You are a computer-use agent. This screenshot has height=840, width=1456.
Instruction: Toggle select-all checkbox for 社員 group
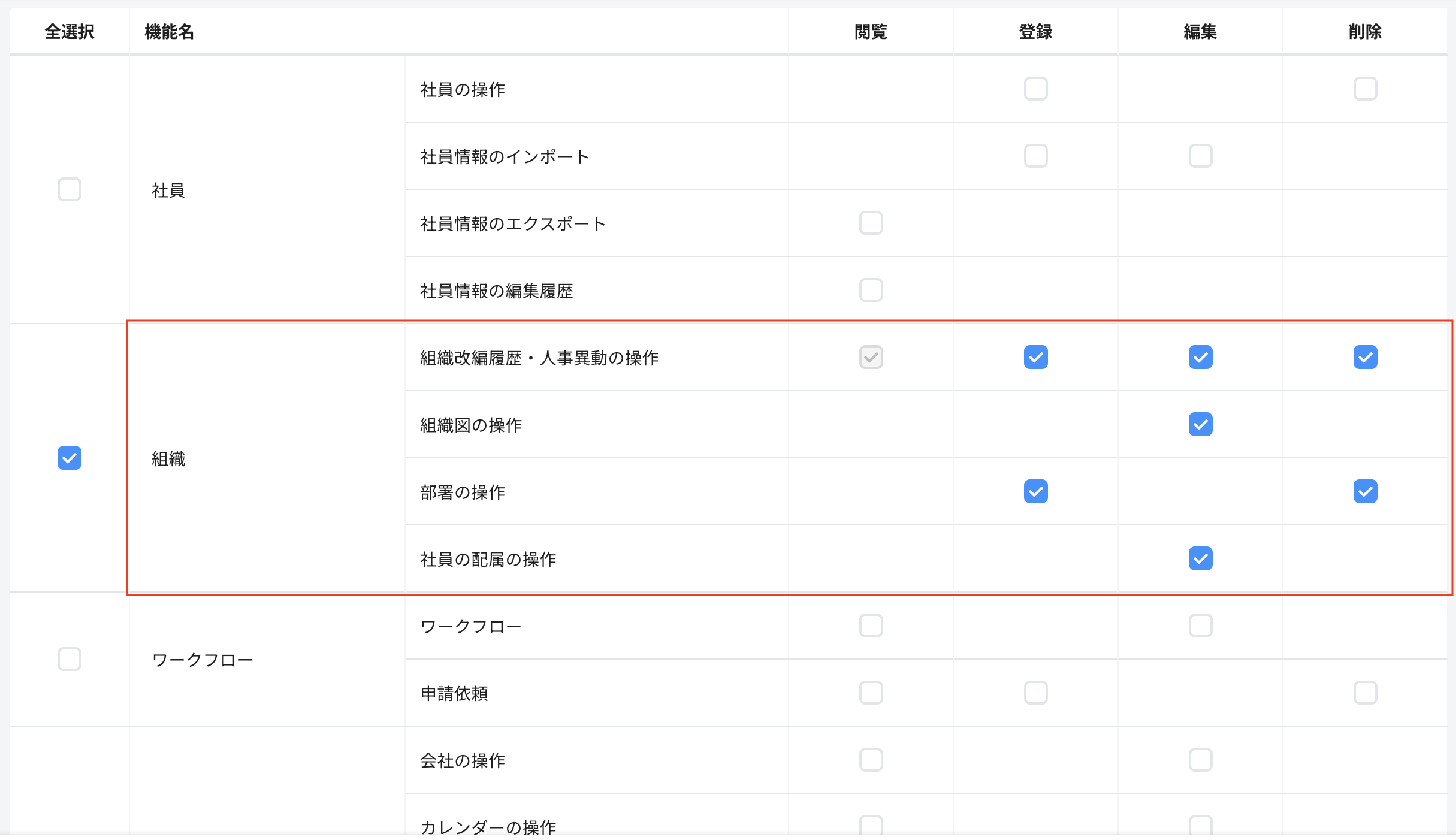pos(70,189)
